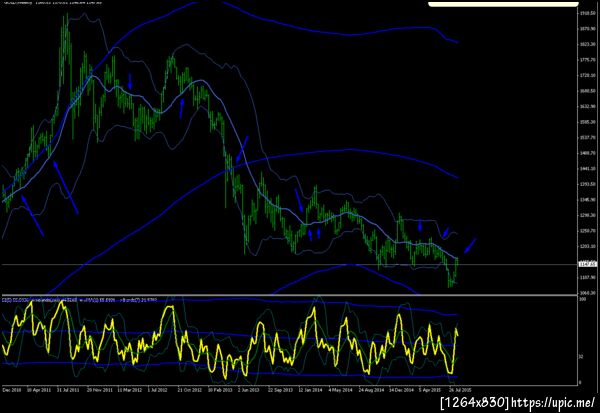Click the 10 Apr 2011 time axis label

coord(39,390)
